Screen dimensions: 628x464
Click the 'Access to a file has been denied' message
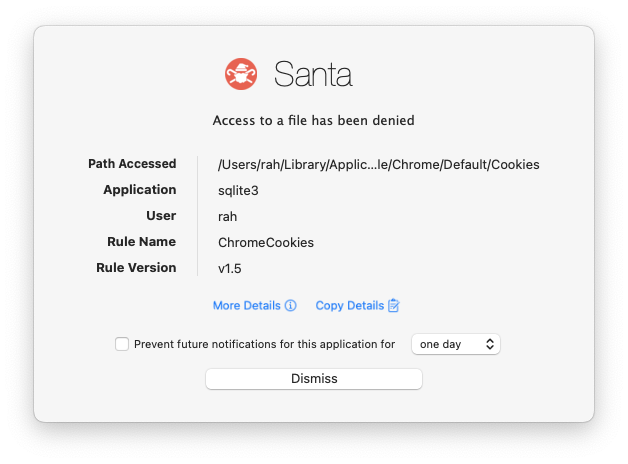coord(313,121)
